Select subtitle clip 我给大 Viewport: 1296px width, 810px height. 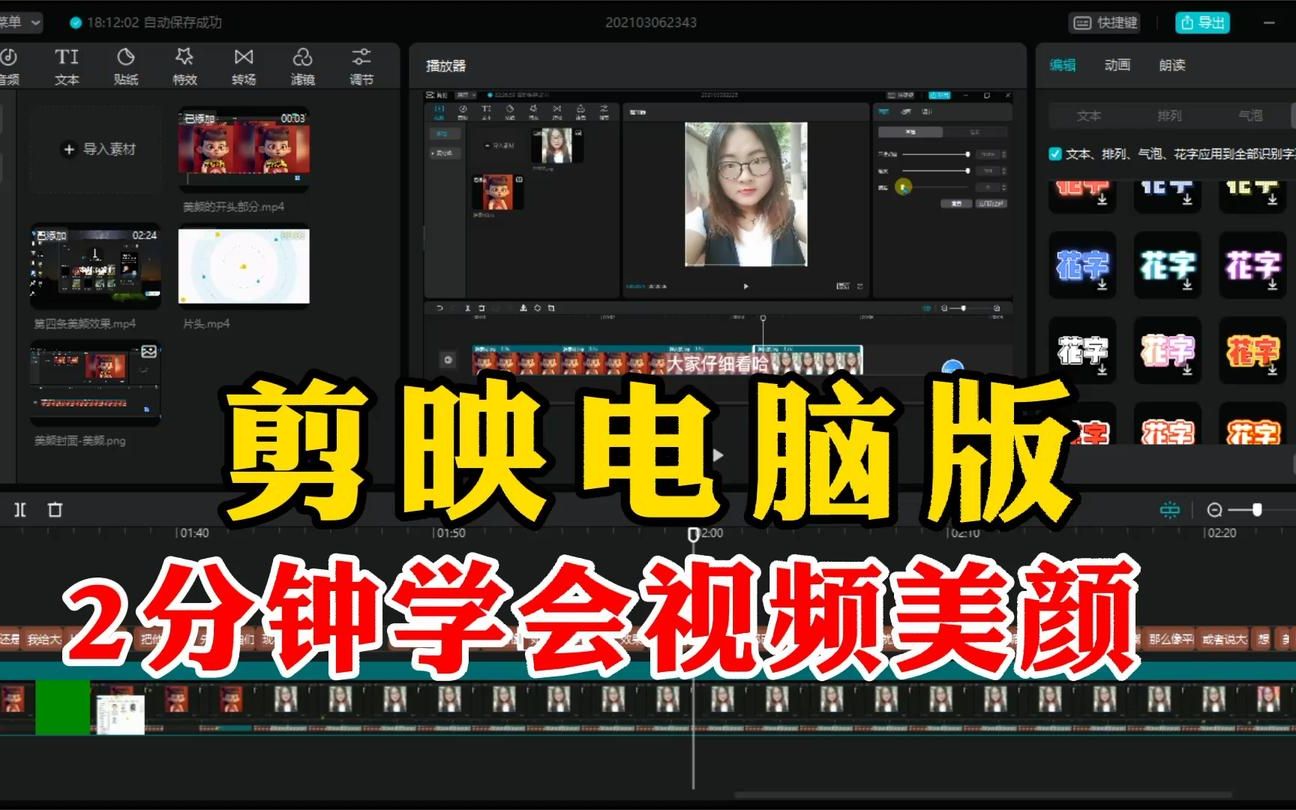click(43, 639)
